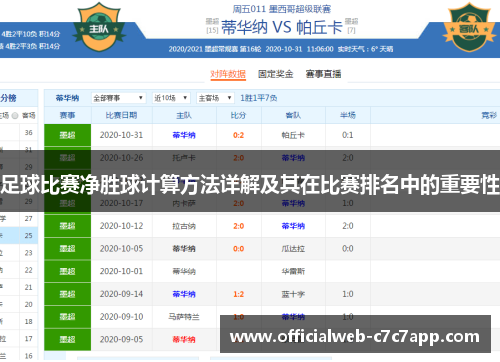Click points value 16 in standings list

(29, 356)
